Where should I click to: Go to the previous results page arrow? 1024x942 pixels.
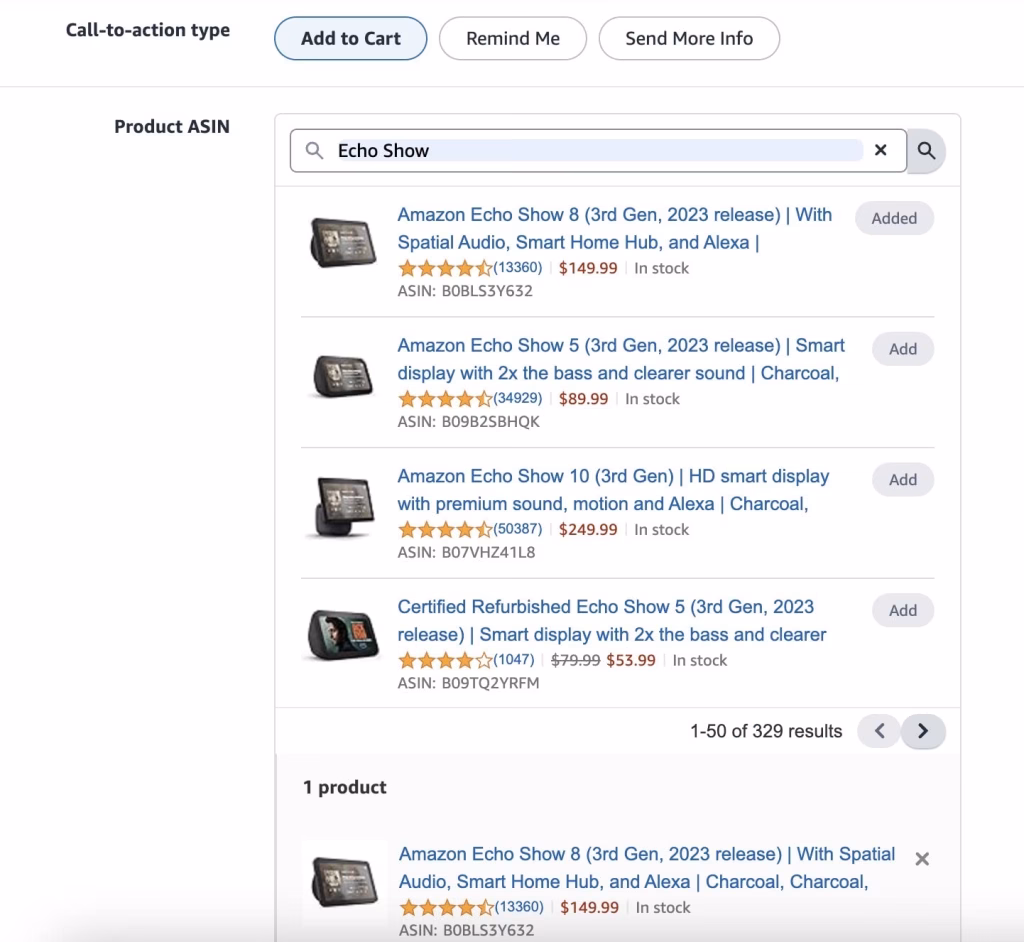pos(879,731)
